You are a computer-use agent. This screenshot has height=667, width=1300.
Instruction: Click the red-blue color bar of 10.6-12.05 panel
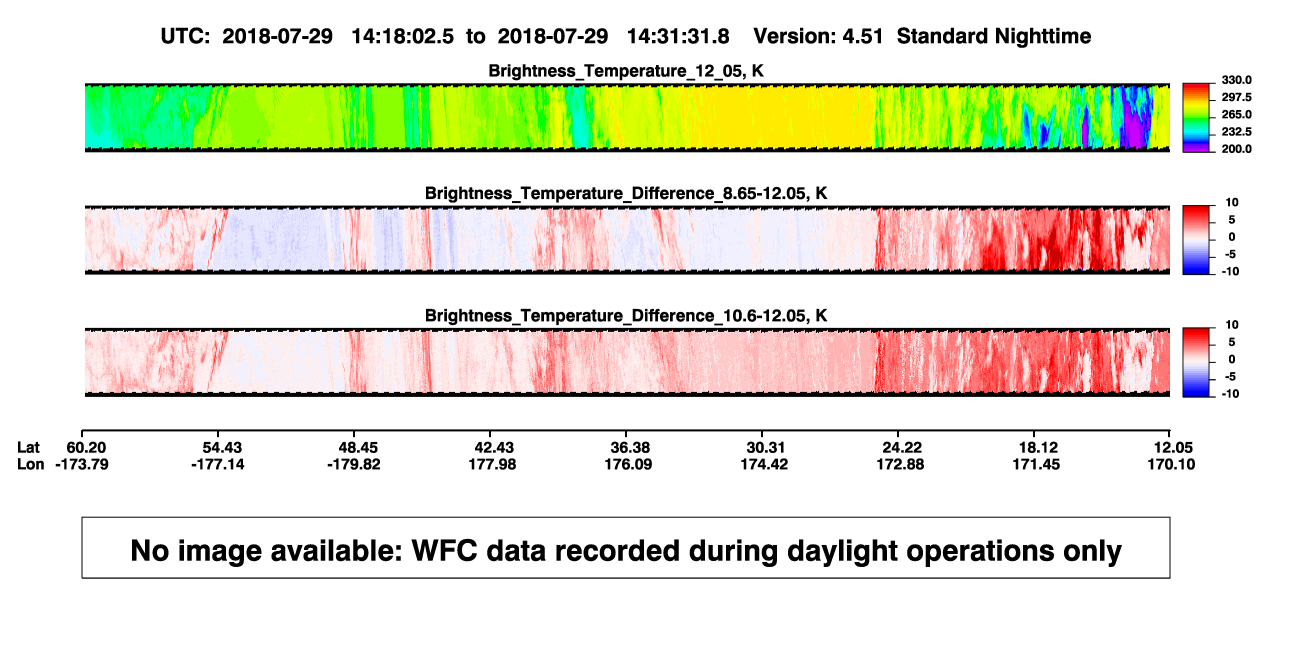pos(1196,362)
